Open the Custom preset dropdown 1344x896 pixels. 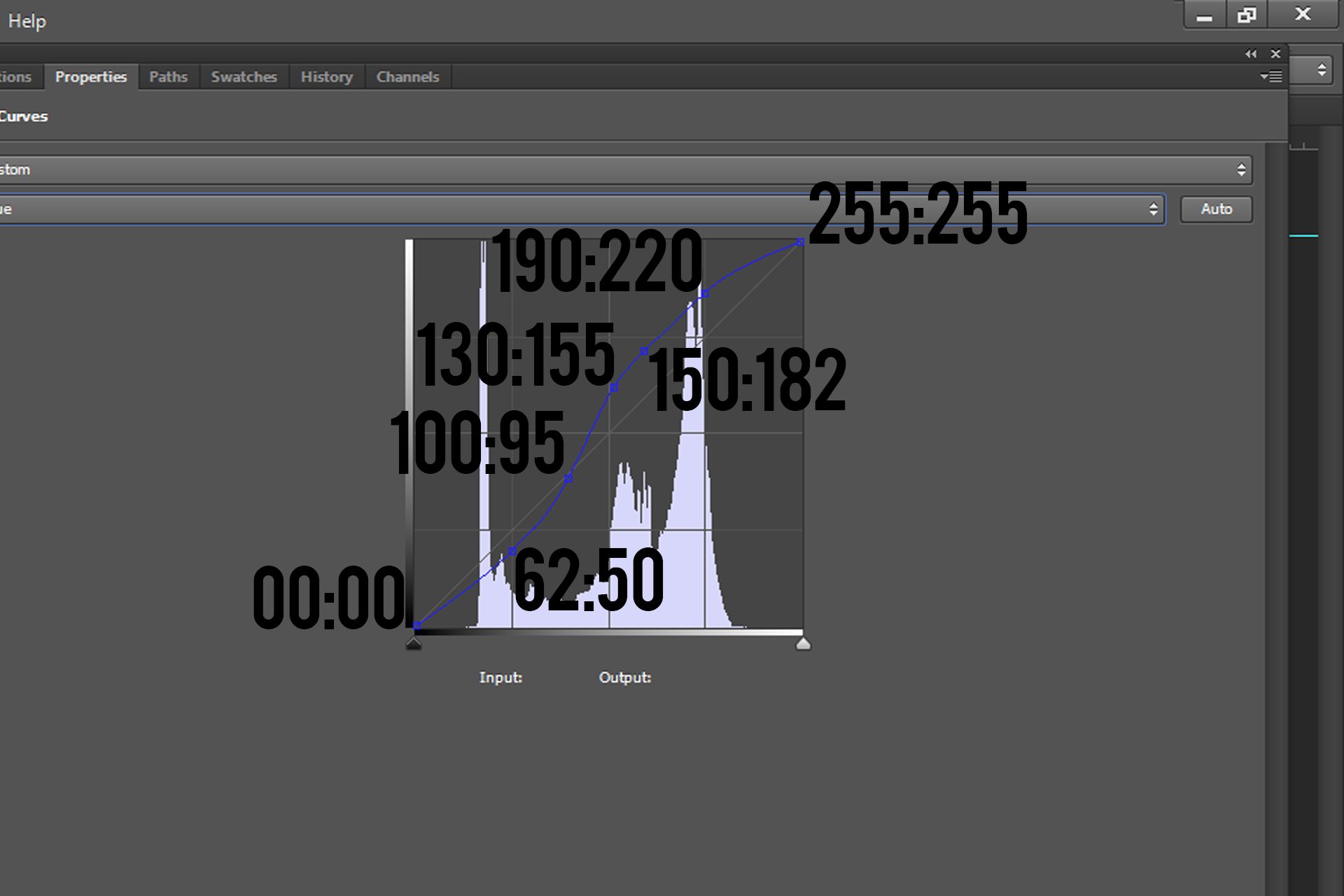click(x=624, y=169)
